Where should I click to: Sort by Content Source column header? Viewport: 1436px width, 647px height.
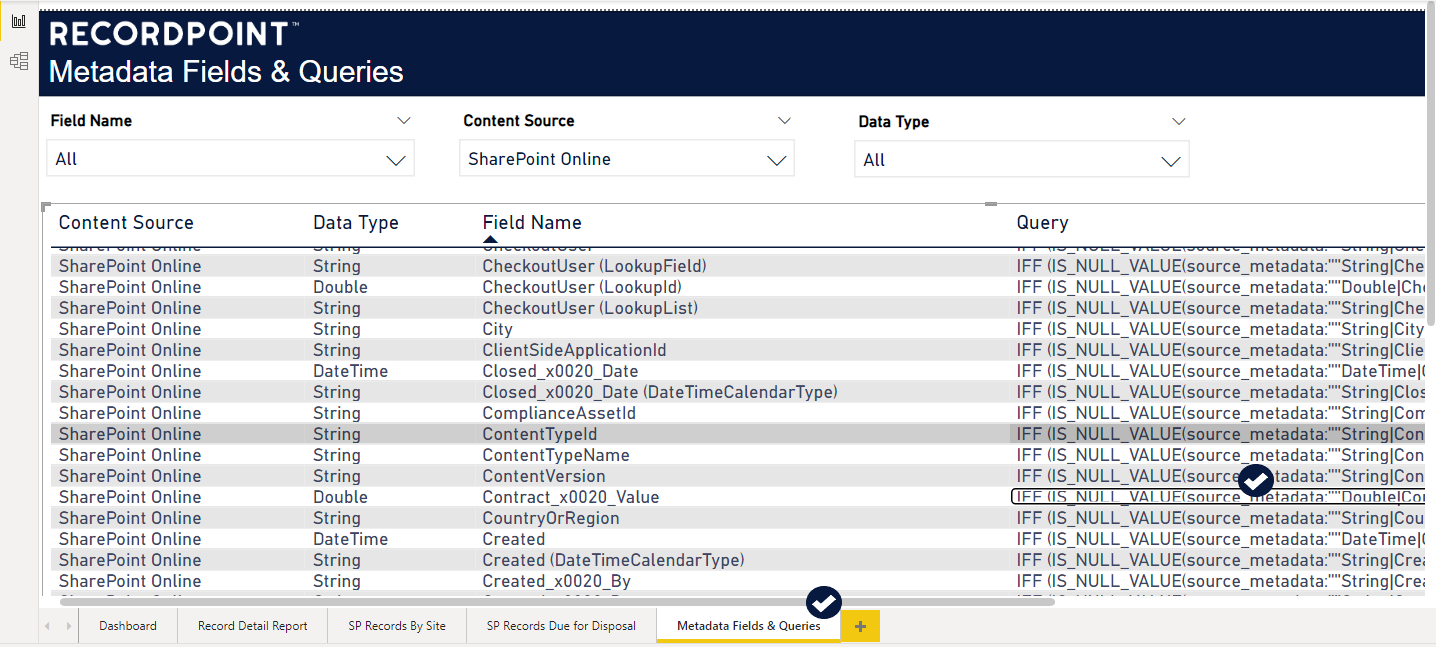coord(126,223)
